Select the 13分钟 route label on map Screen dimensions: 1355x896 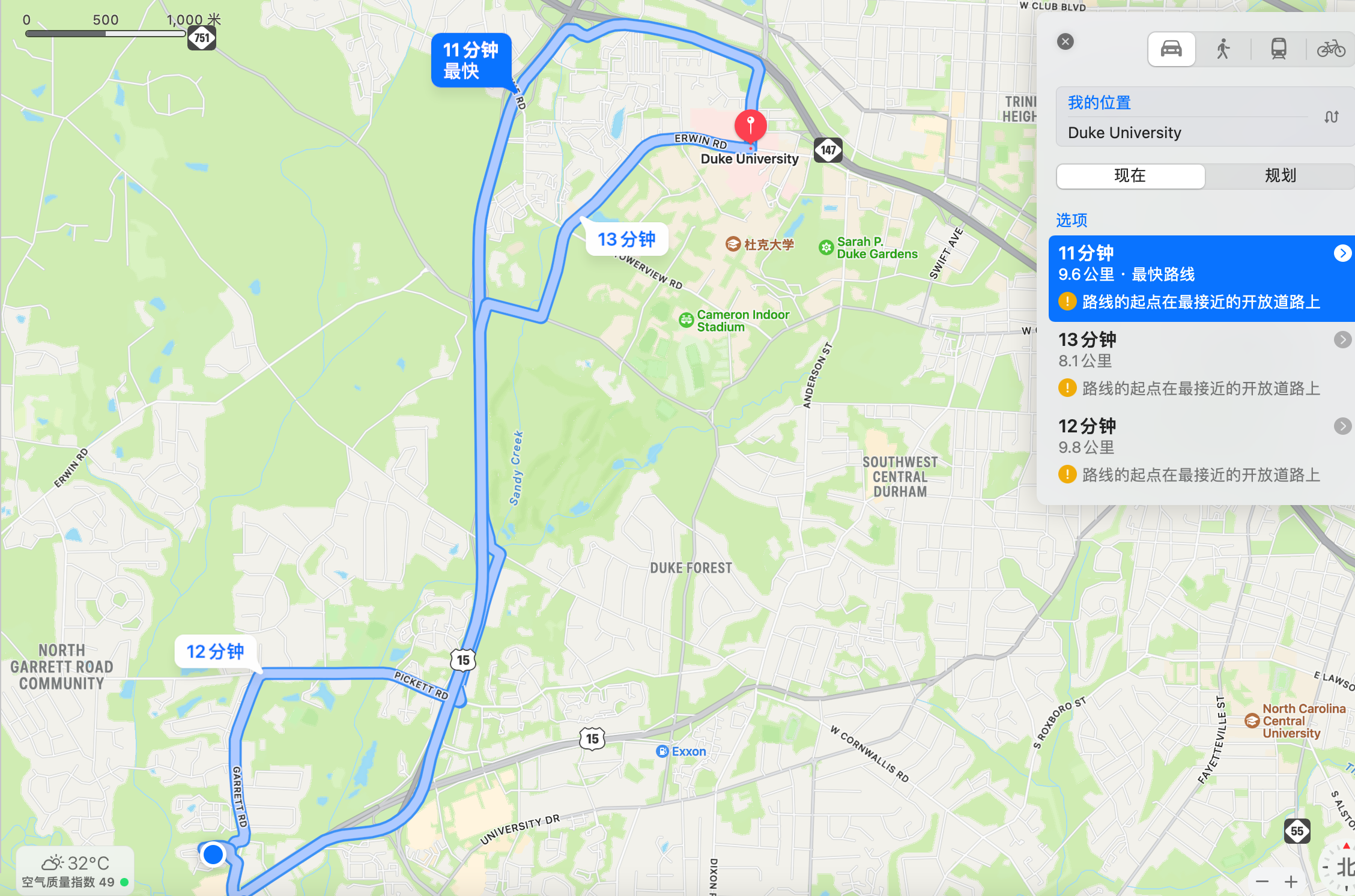[x=626, y=239]
